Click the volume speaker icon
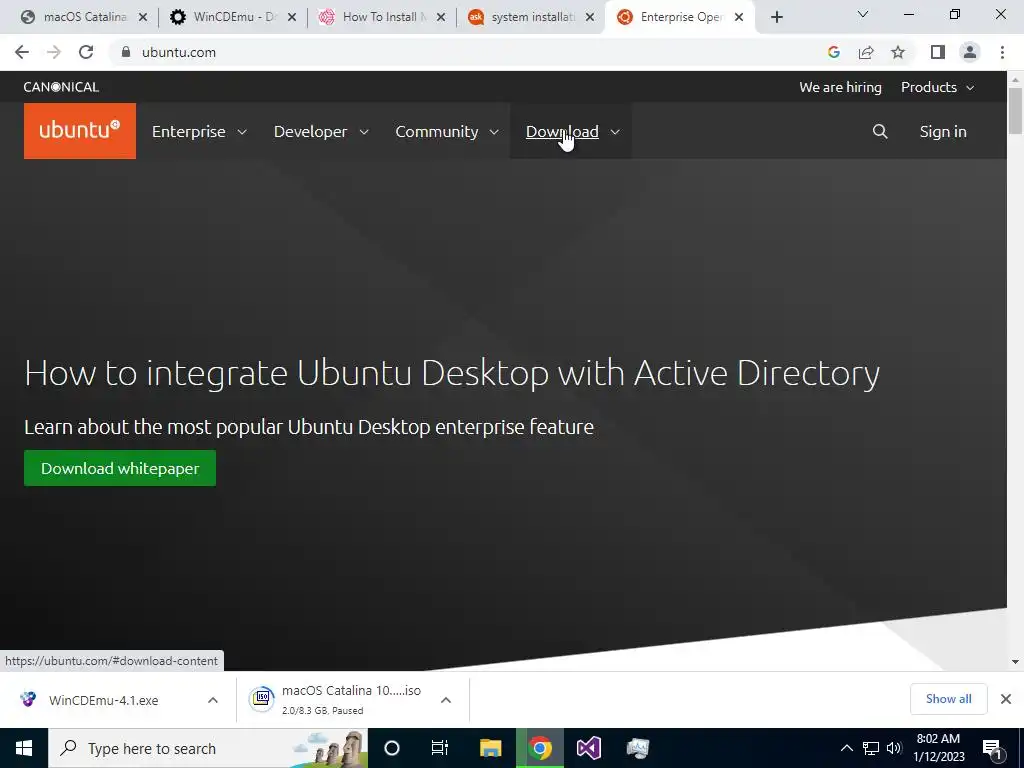The image size is (1024, 768). tap(894, 748)
